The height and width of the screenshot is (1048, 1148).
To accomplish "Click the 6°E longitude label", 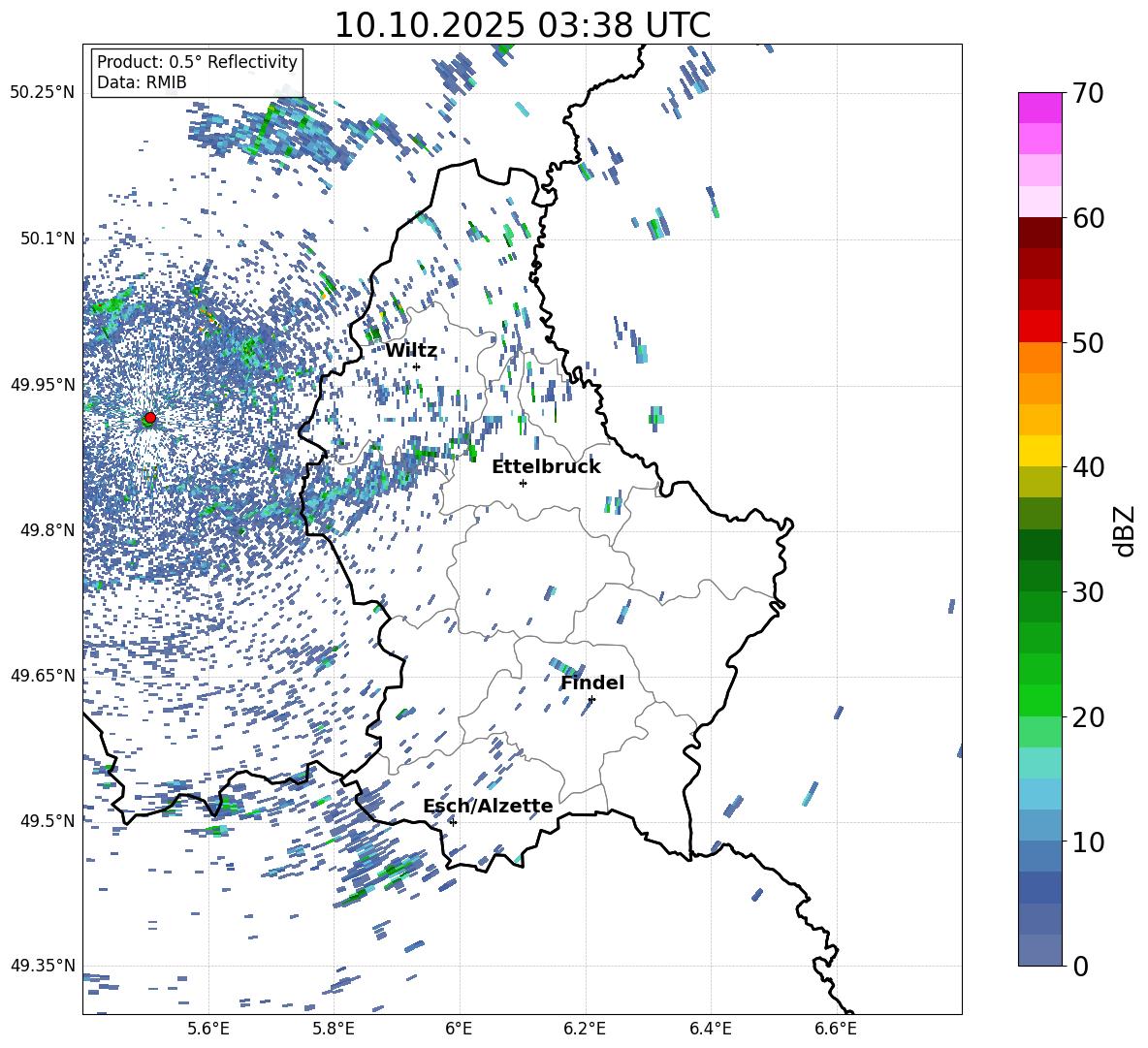I will point(459,1029).
